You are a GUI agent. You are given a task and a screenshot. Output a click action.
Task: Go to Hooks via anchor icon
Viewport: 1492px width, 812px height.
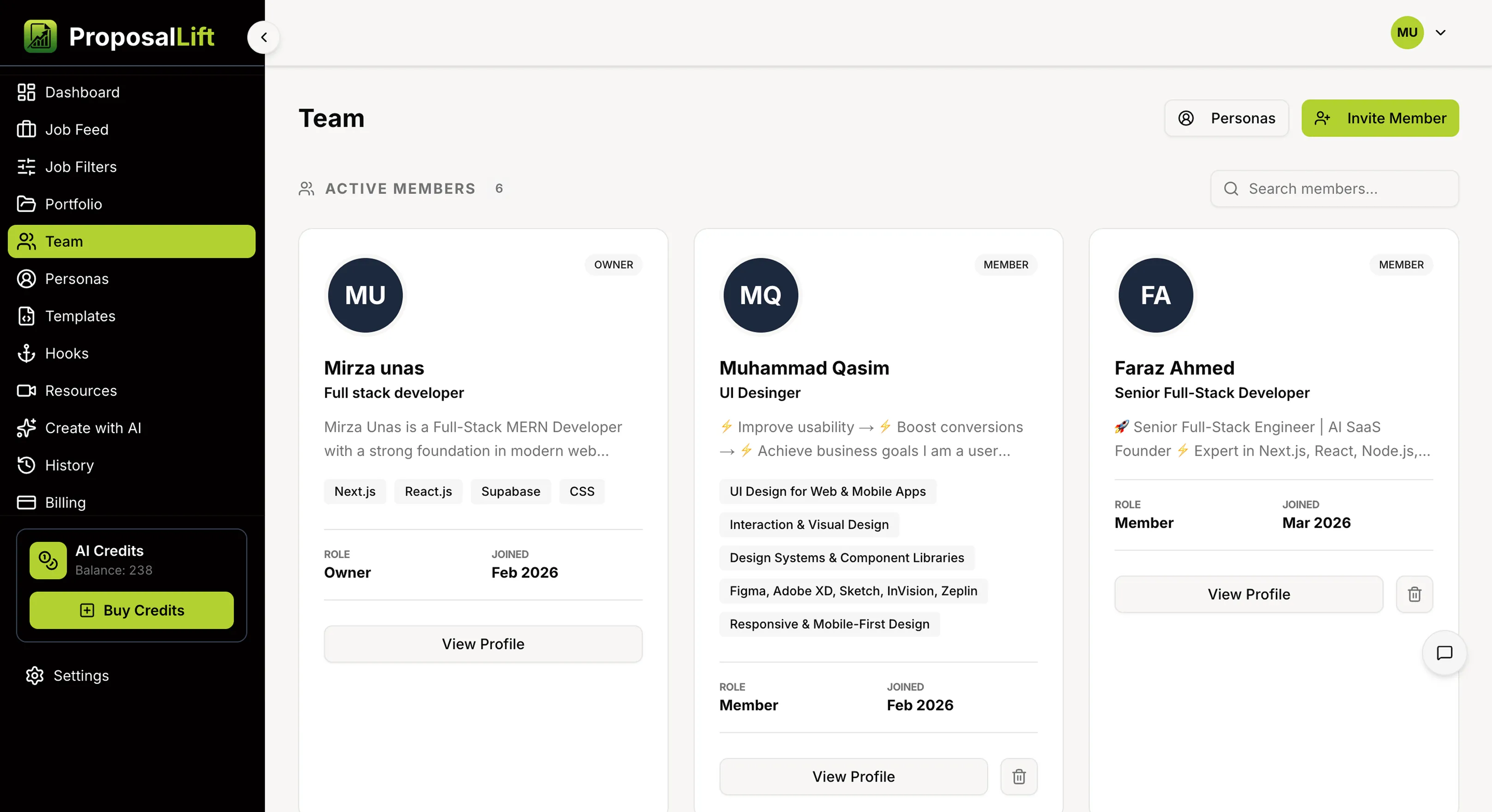coord(27,353)
